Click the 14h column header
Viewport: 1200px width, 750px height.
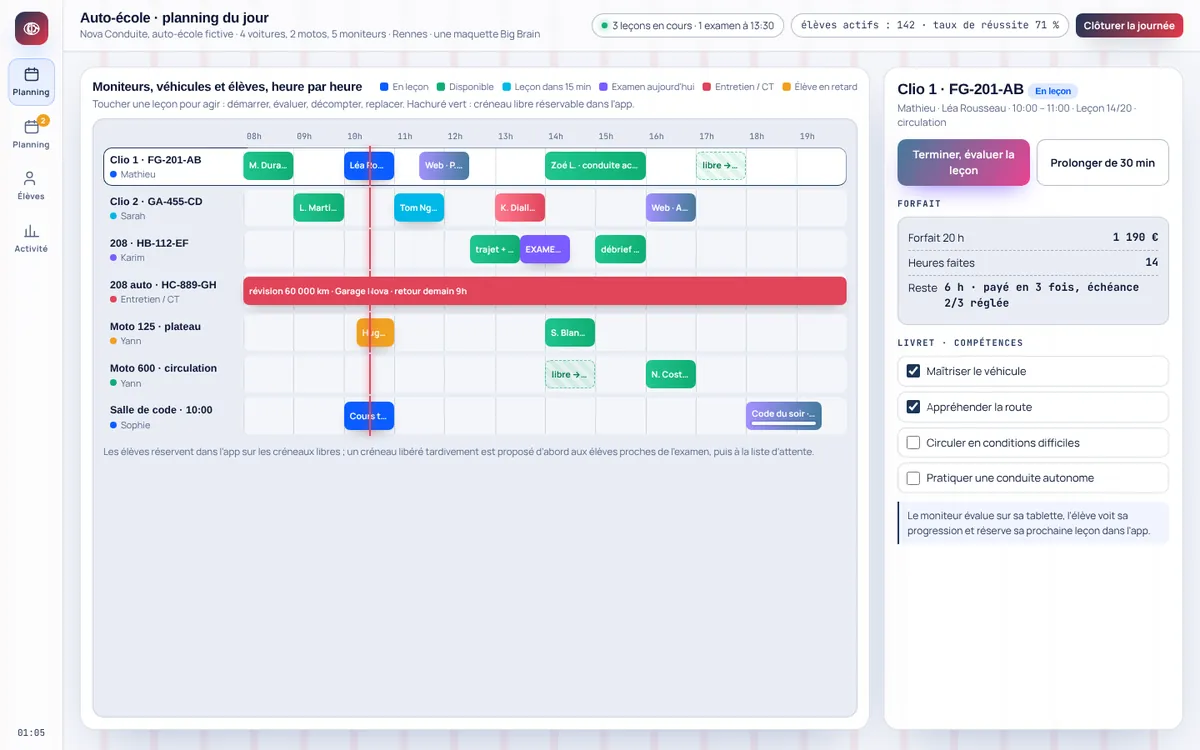coord(555,136)
